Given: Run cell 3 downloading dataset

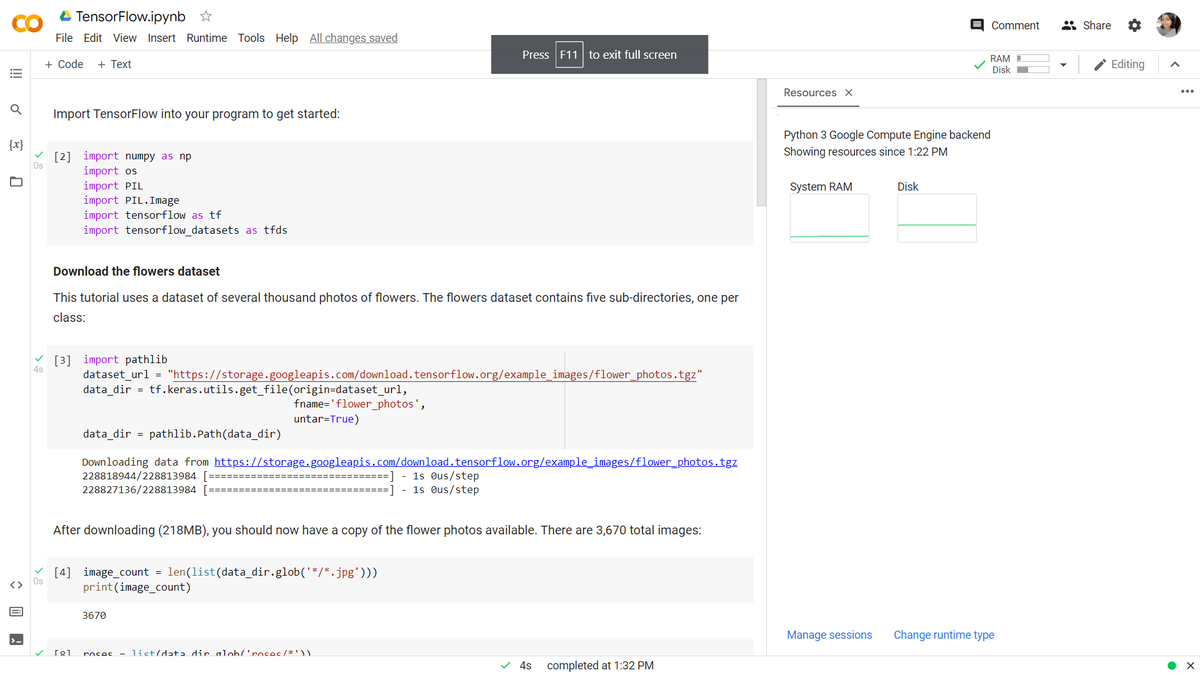Looking at the screenshot, I should tap(62, 360).
